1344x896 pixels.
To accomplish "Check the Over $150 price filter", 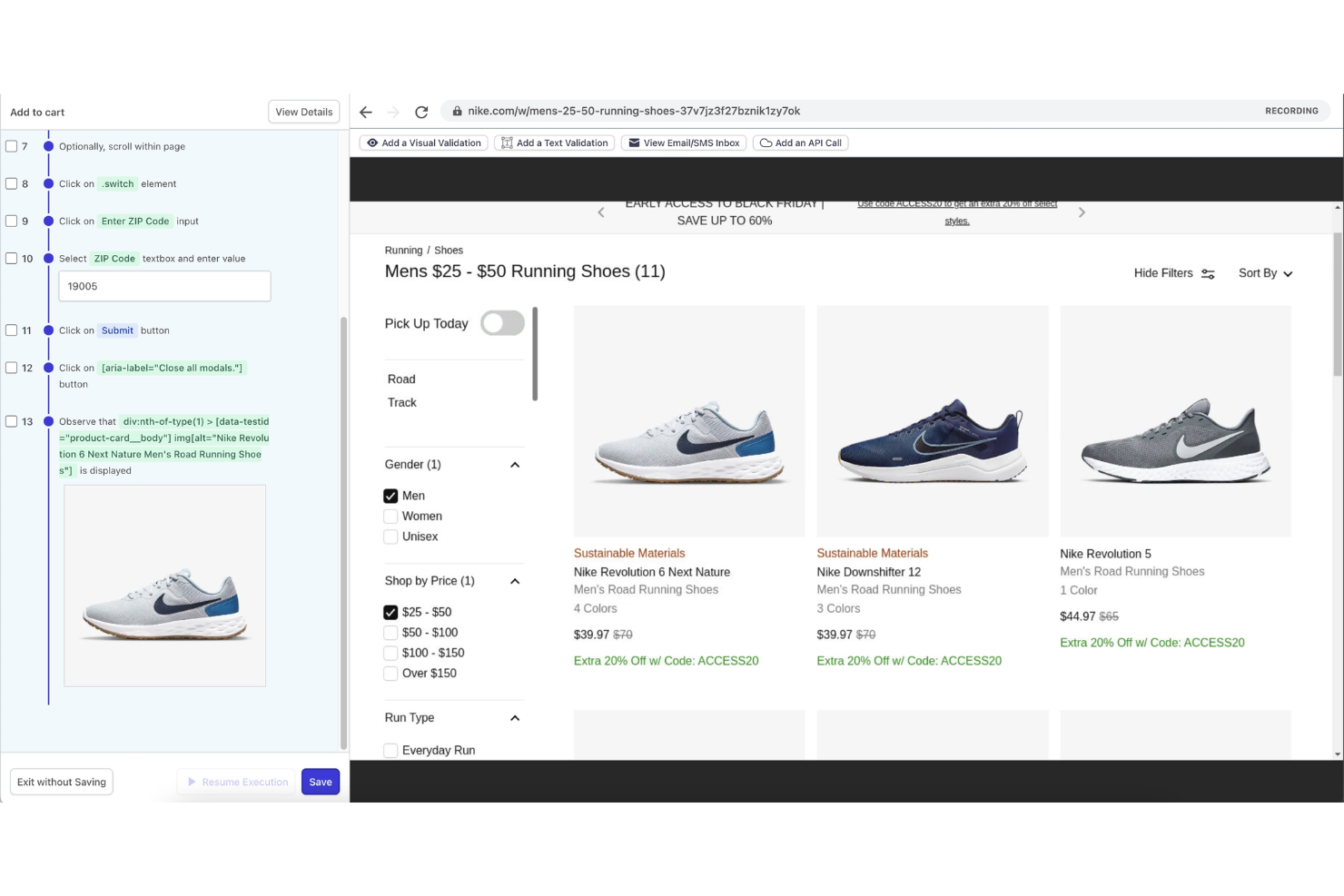I will [x=390, y=674].
